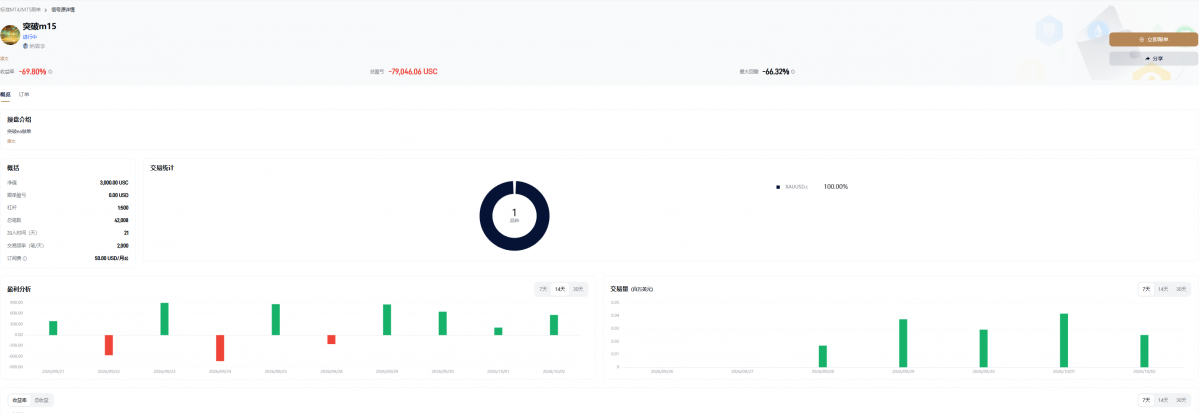Click the small trader avatar icon under 进行中
1199x413 pixels.
pos(25,46)
